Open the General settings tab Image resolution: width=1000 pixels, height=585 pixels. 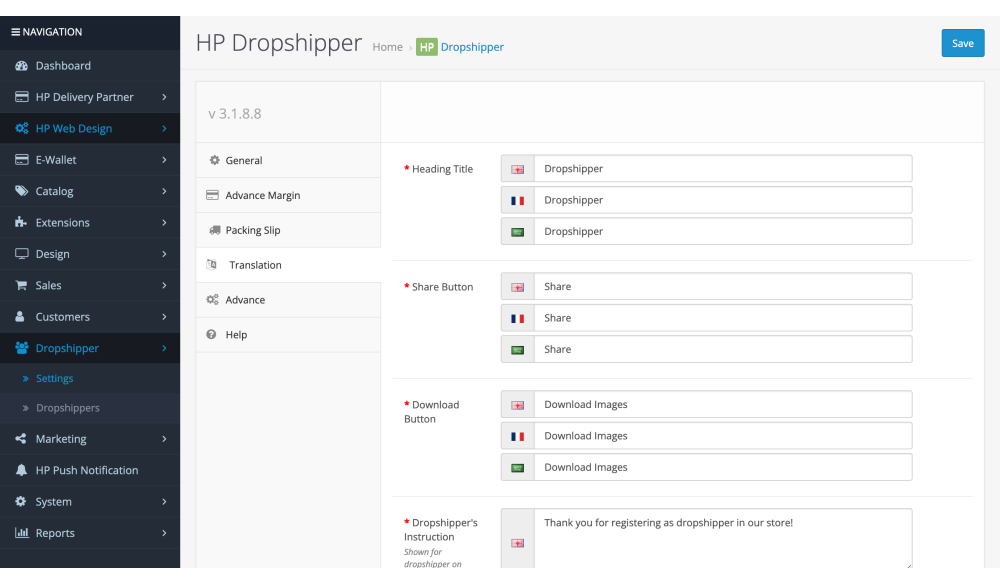[x=243, y=160]
